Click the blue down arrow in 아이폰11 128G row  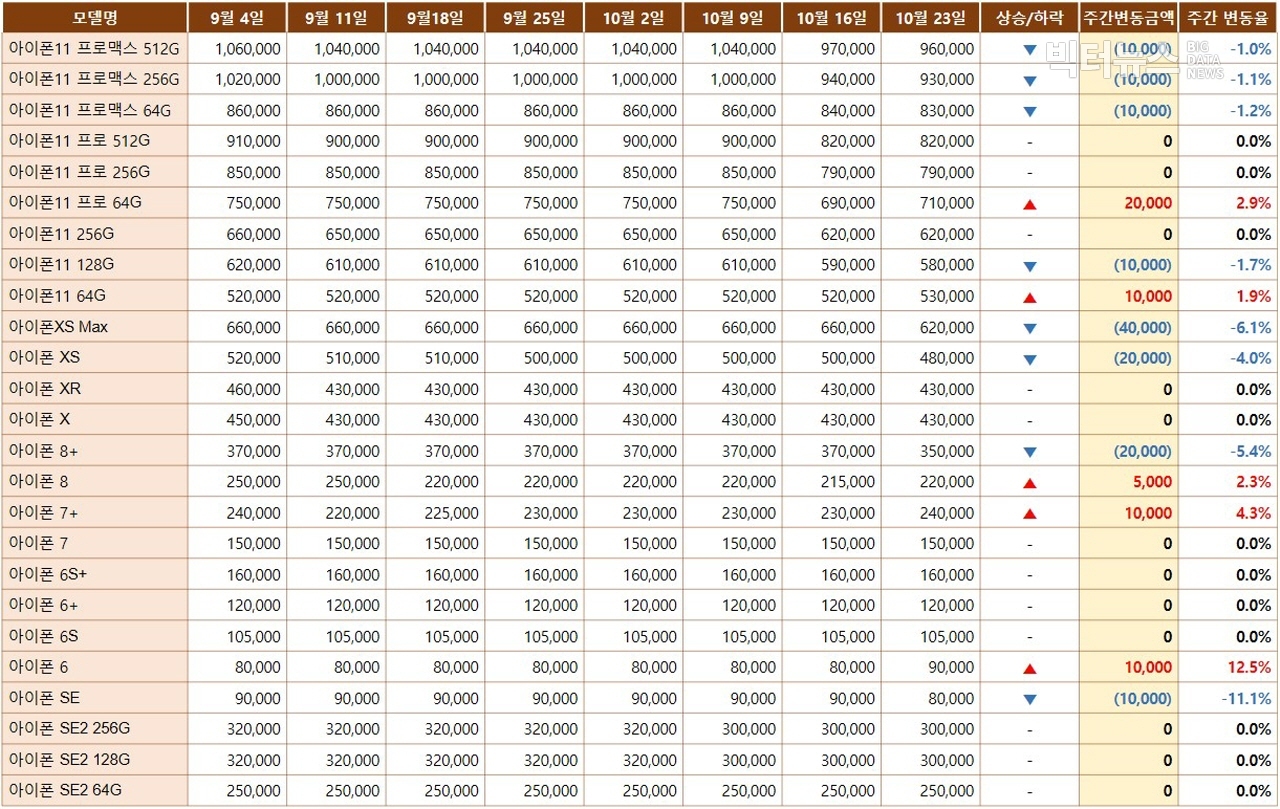pyautogui.click(x=1030, y=266)
